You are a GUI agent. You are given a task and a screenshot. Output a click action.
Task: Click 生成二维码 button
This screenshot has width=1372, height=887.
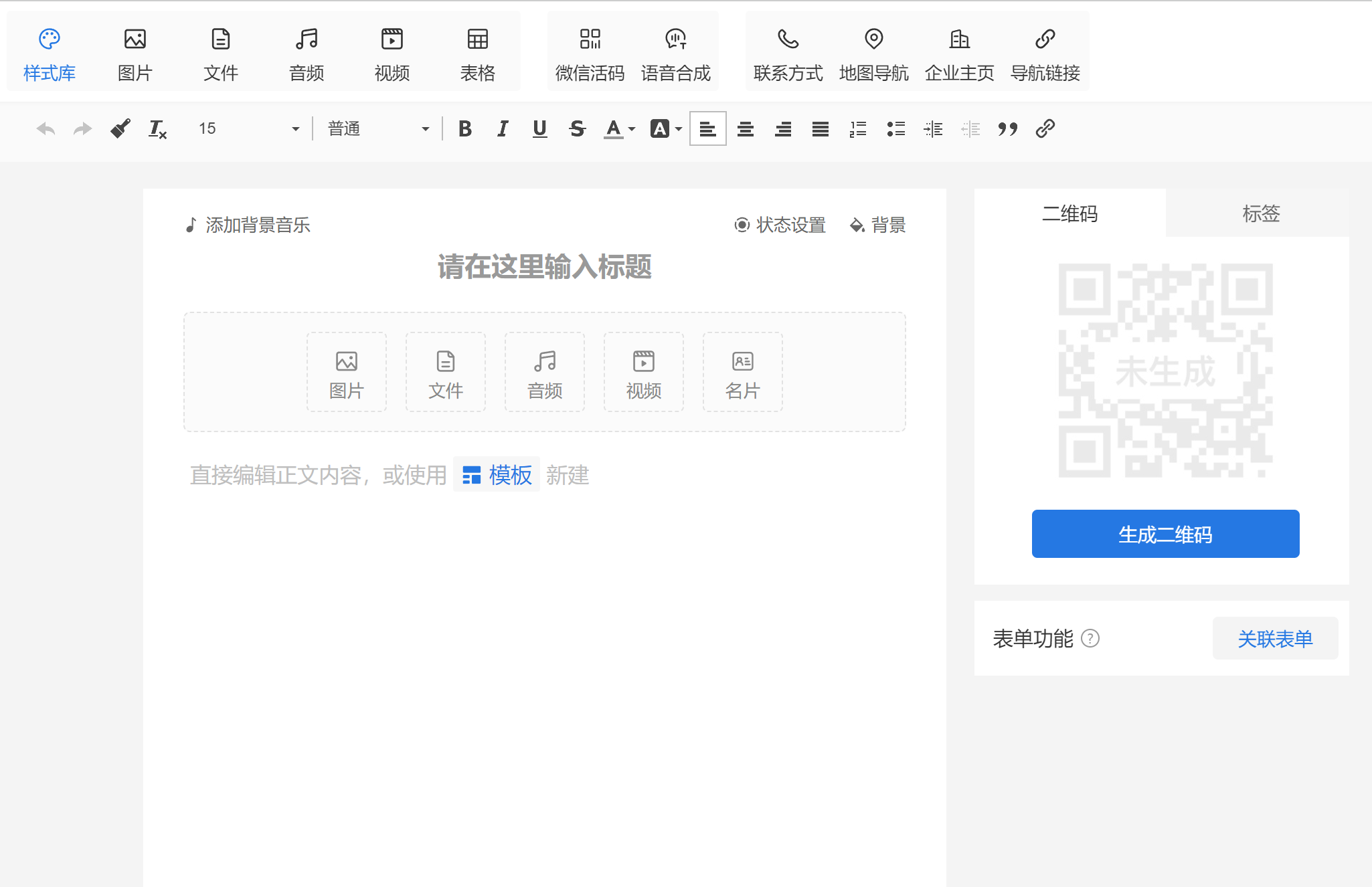(x=1165, y=534)
